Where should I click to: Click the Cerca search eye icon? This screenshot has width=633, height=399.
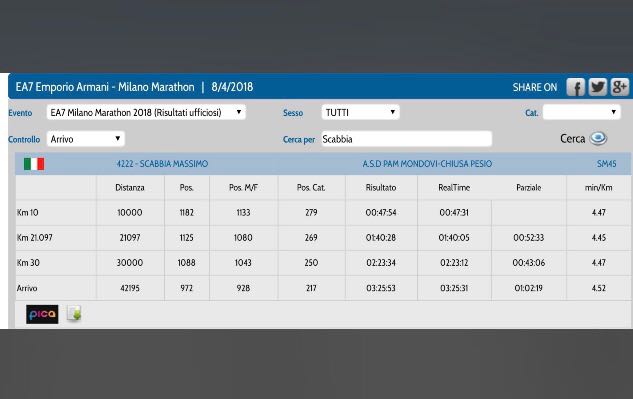click(598, 139)
